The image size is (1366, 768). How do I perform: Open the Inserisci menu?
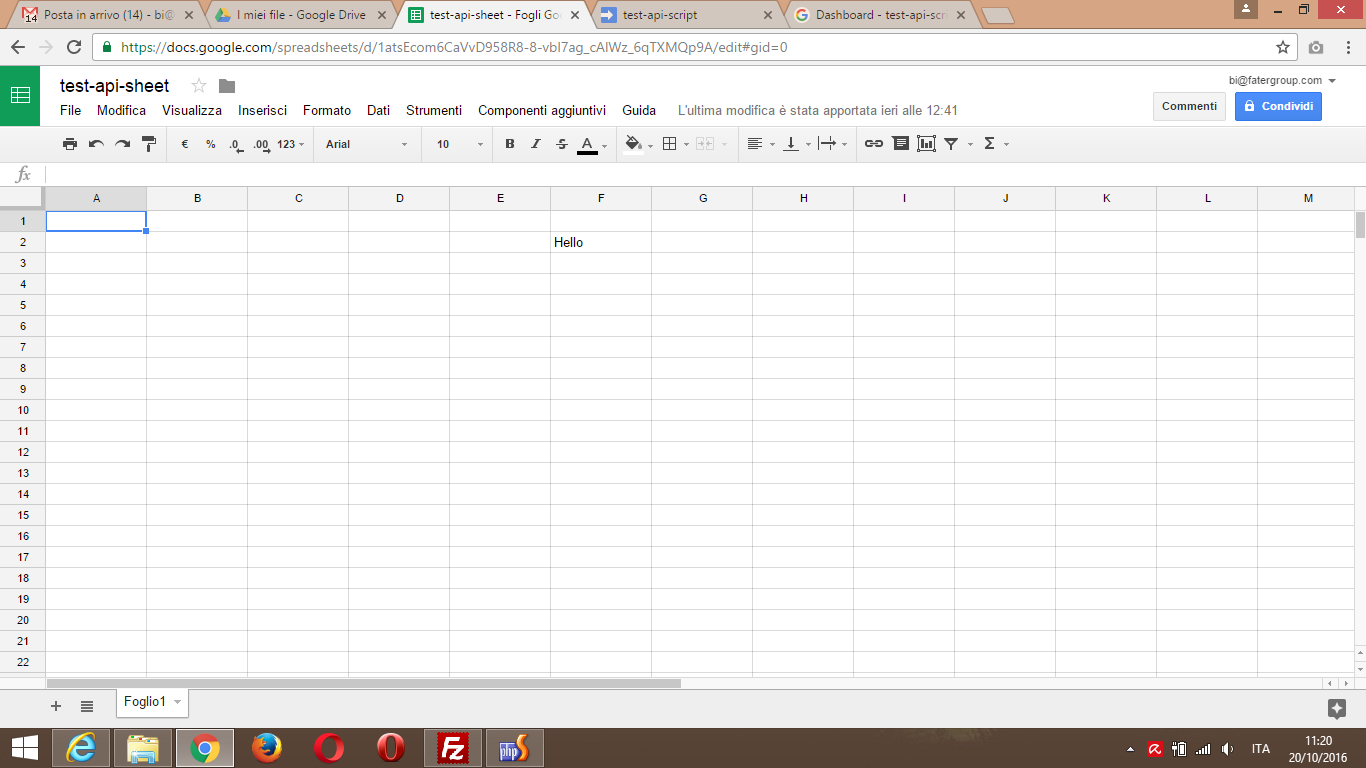[262, 110]
